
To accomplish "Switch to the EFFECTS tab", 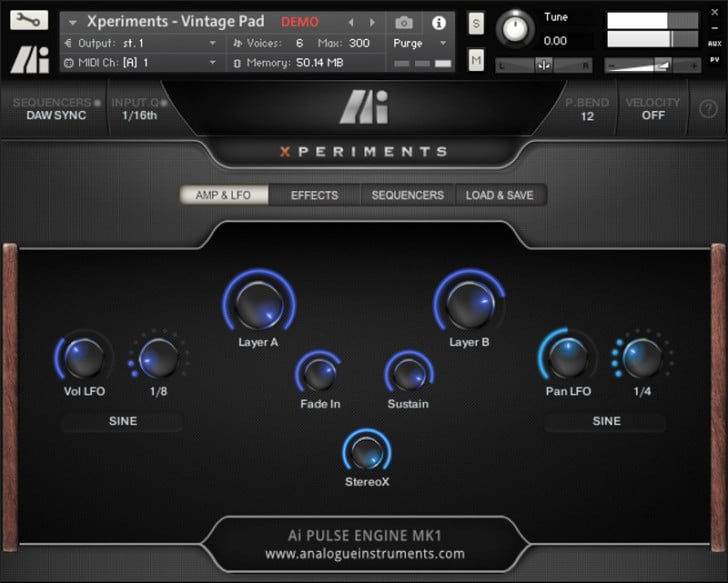I will pyautogui.click(x=314, y=195).
